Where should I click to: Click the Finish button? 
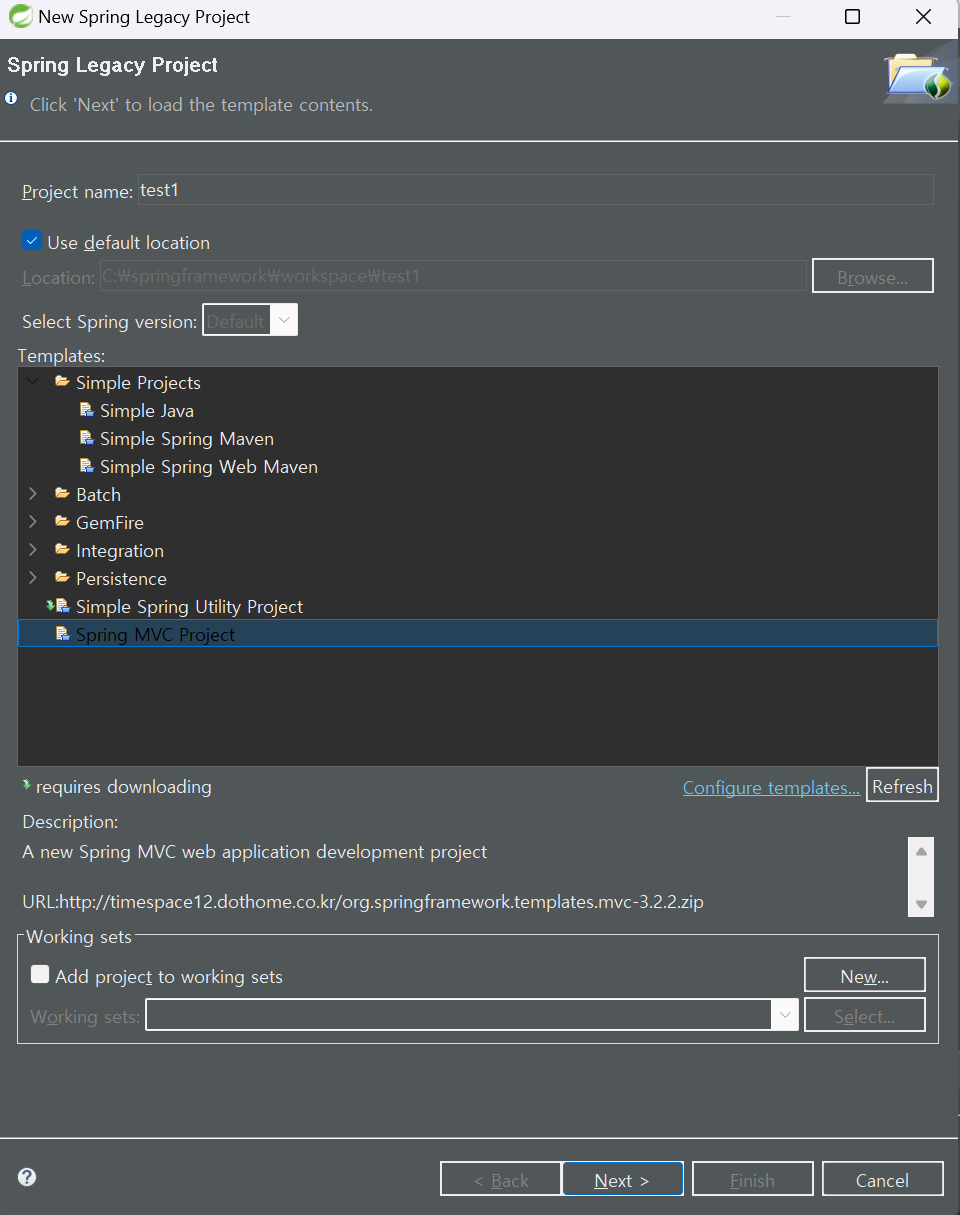coord(752,1179)
